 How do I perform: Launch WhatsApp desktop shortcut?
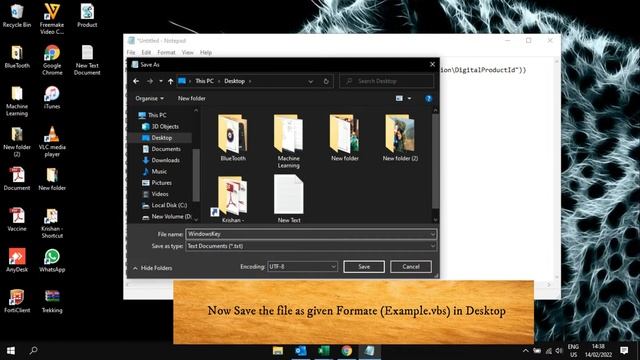coord(52,260)
